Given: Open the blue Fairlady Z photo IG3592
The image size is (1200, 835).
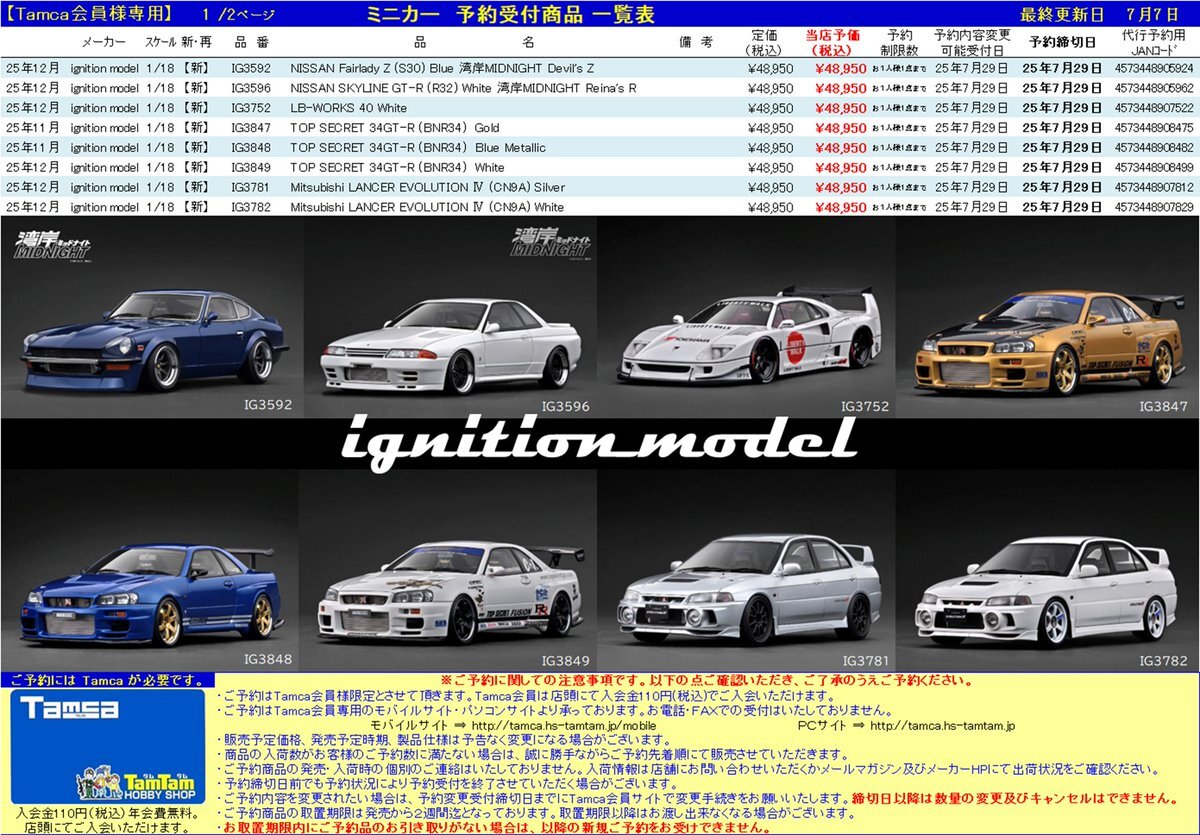Looking at the screenshot, I should pos(150,316).
